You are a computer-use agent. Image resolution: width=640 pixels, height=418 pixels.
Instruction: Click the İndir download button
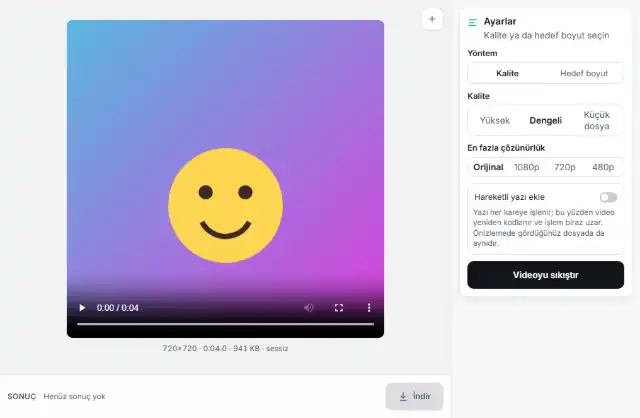414,396
